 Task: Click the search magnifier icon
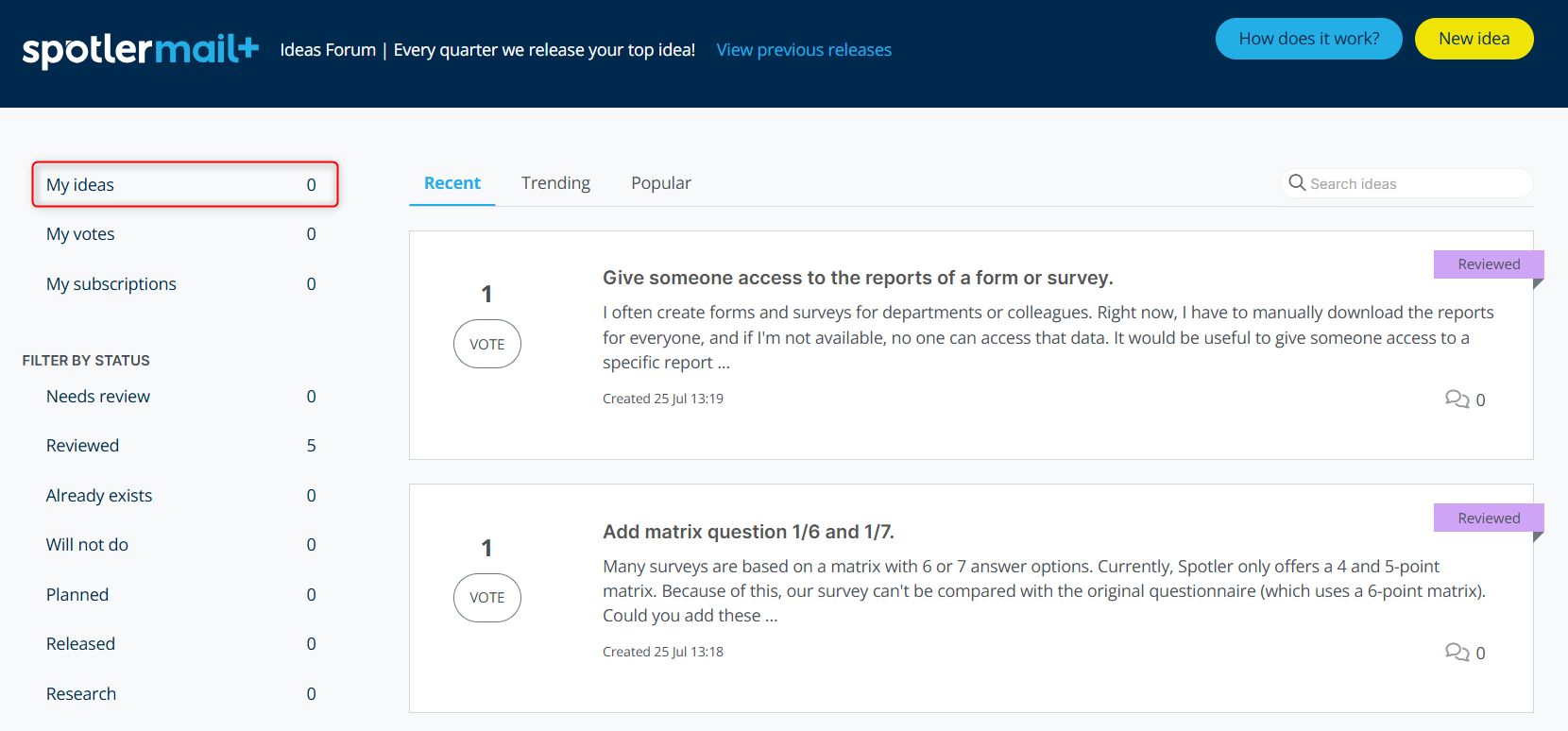pyautogui.click(x=1297, y=183)
